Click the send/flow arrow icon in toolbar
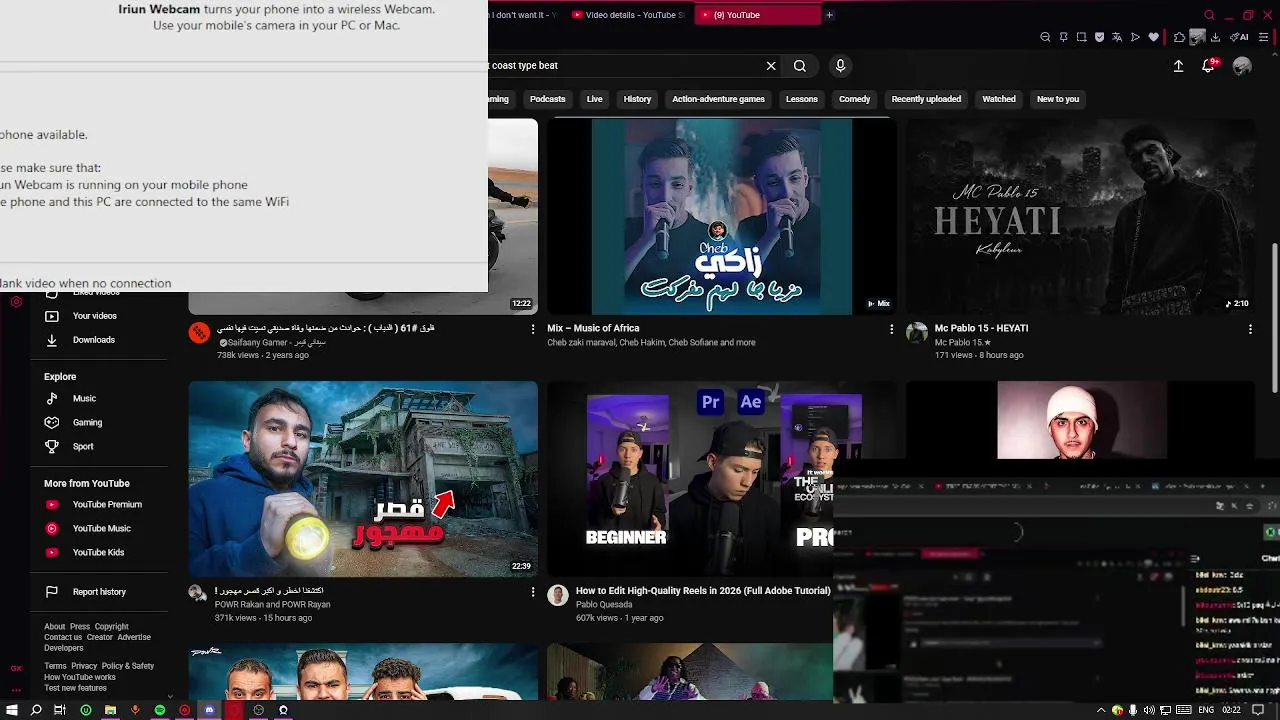This screenshot has height=720, width=1280. point(1135,37)
